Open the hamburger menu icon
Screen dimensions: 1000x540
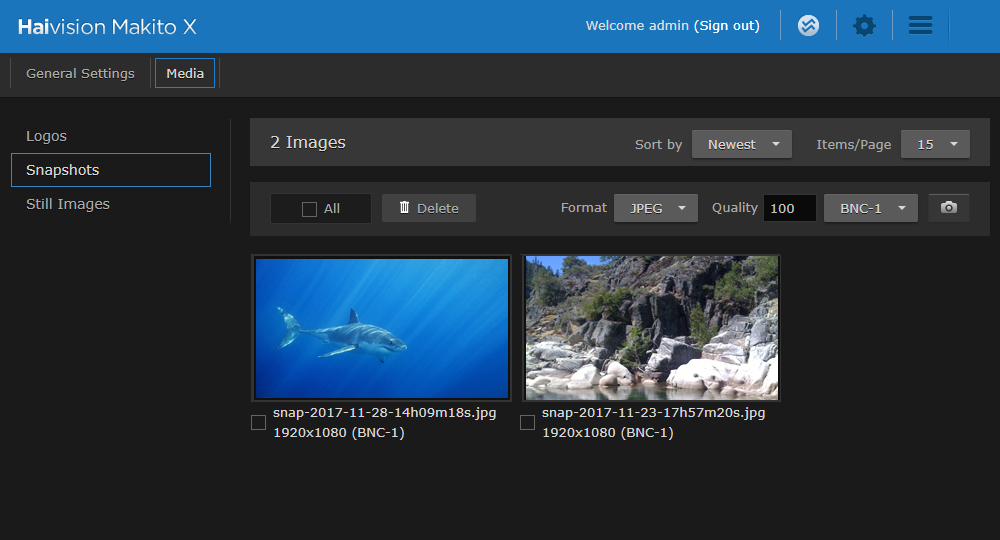tap(920, 26)
